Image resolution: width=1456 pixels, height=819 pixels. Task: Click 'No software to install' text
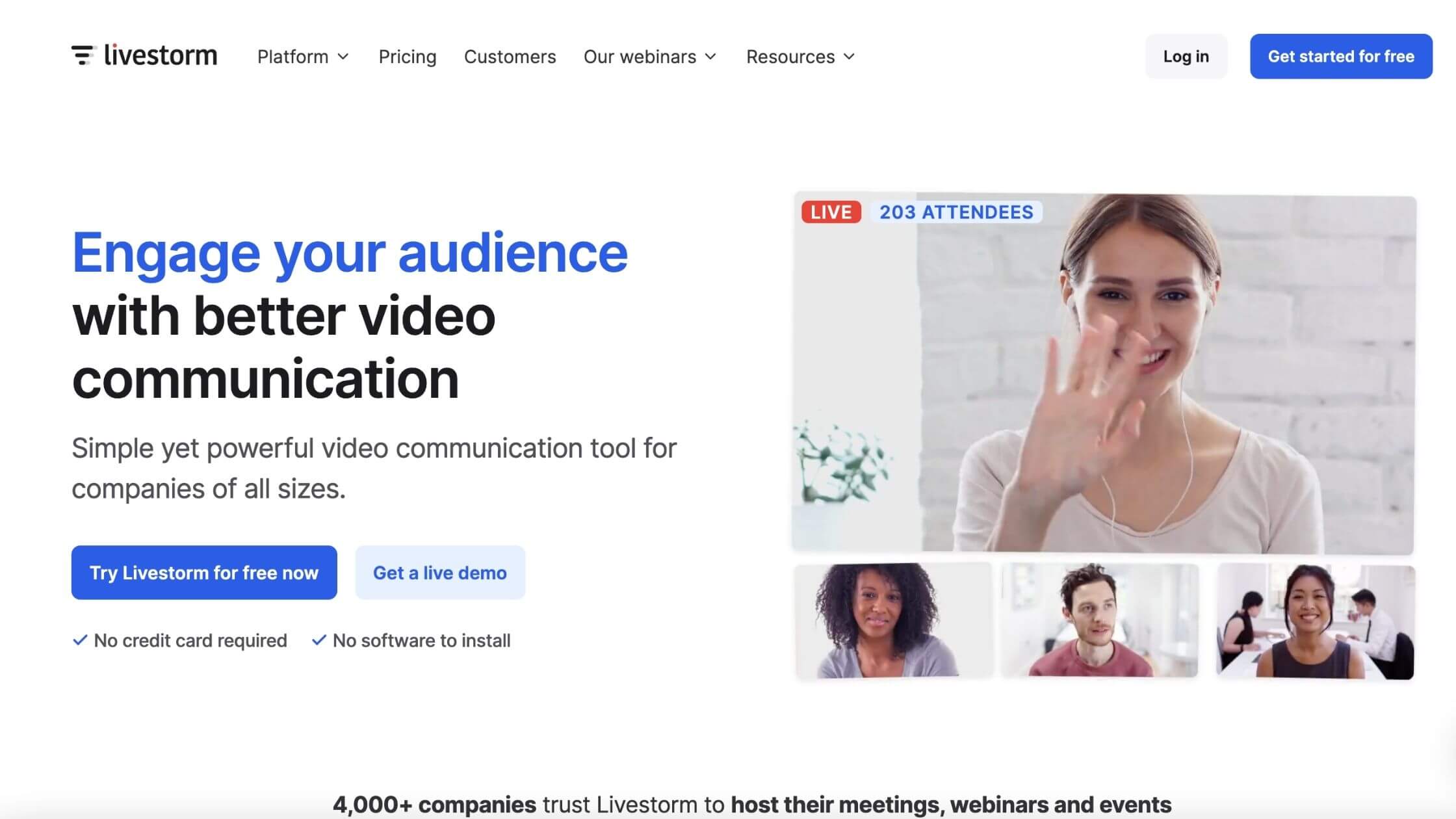[x=422, y=640]
